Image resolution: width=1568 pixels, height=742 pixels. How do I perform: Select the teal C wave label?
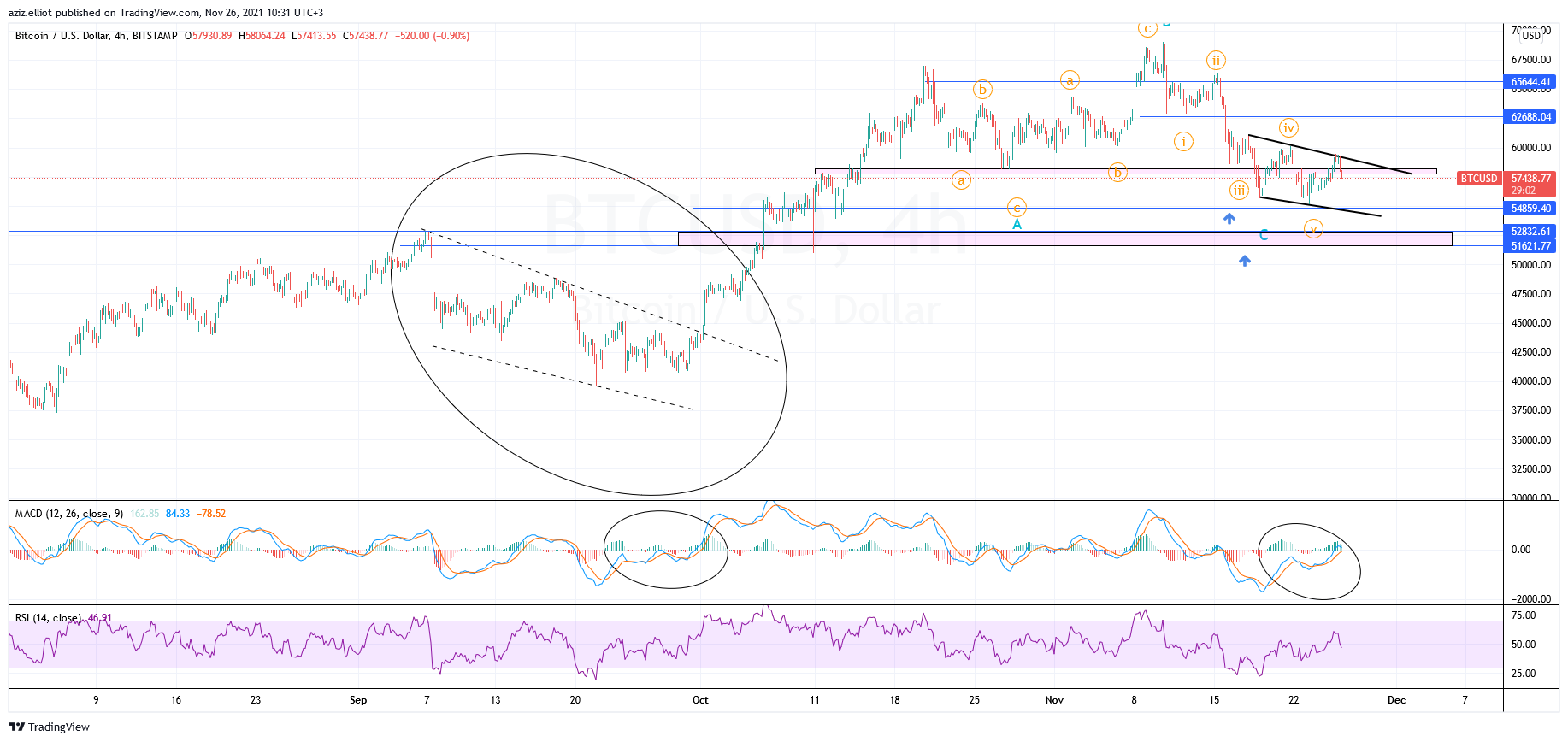(1264, 235)
